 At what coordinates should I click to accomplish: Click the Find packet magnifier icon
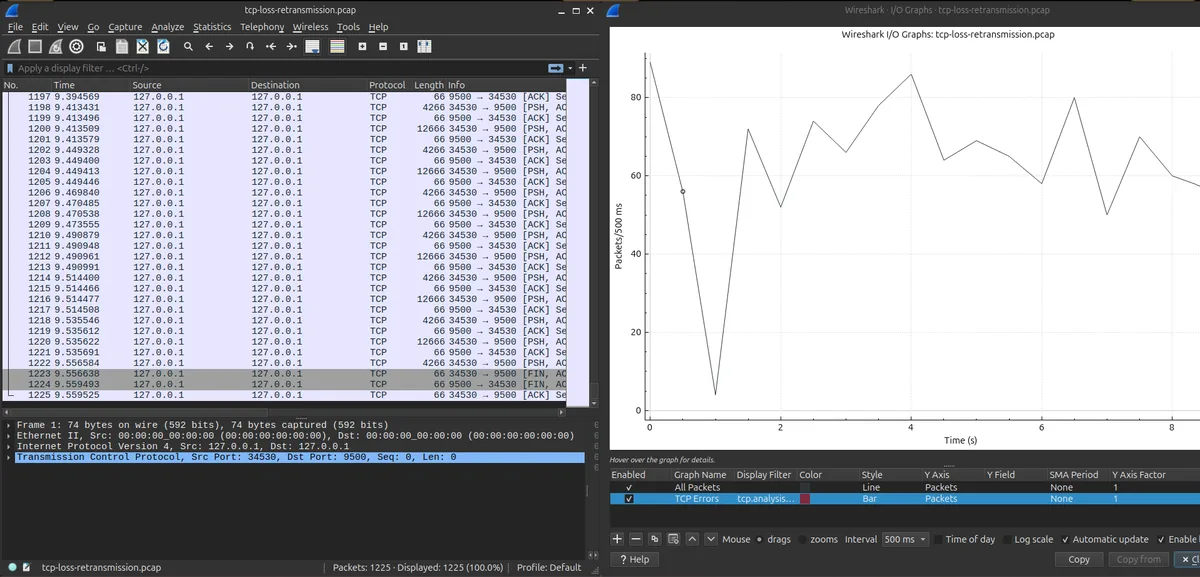coord(188,47)
